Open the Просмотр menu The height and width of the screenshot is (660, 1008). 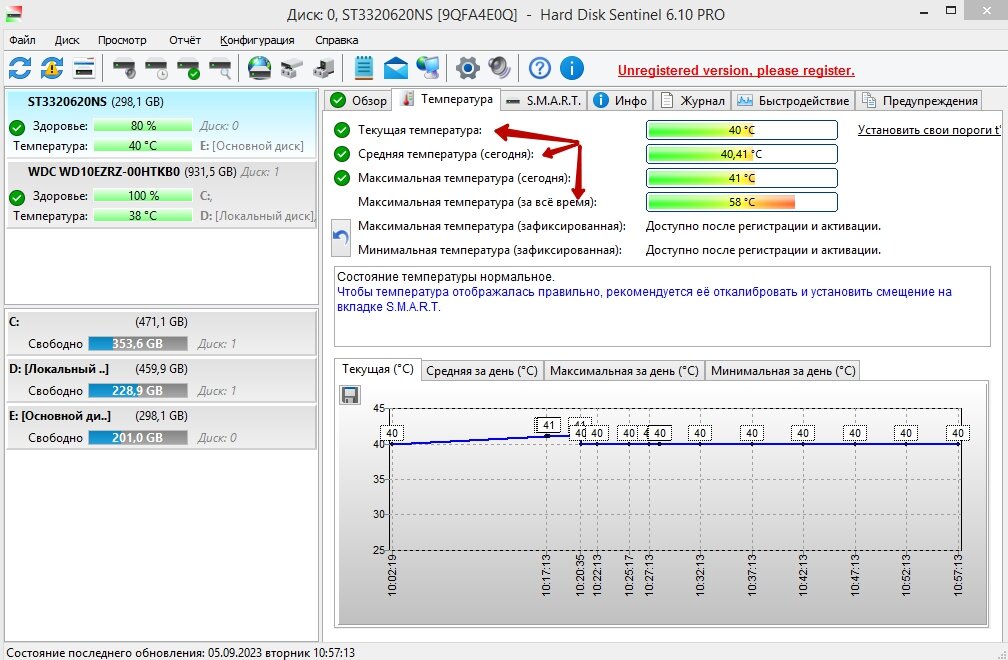click(122, 40)
